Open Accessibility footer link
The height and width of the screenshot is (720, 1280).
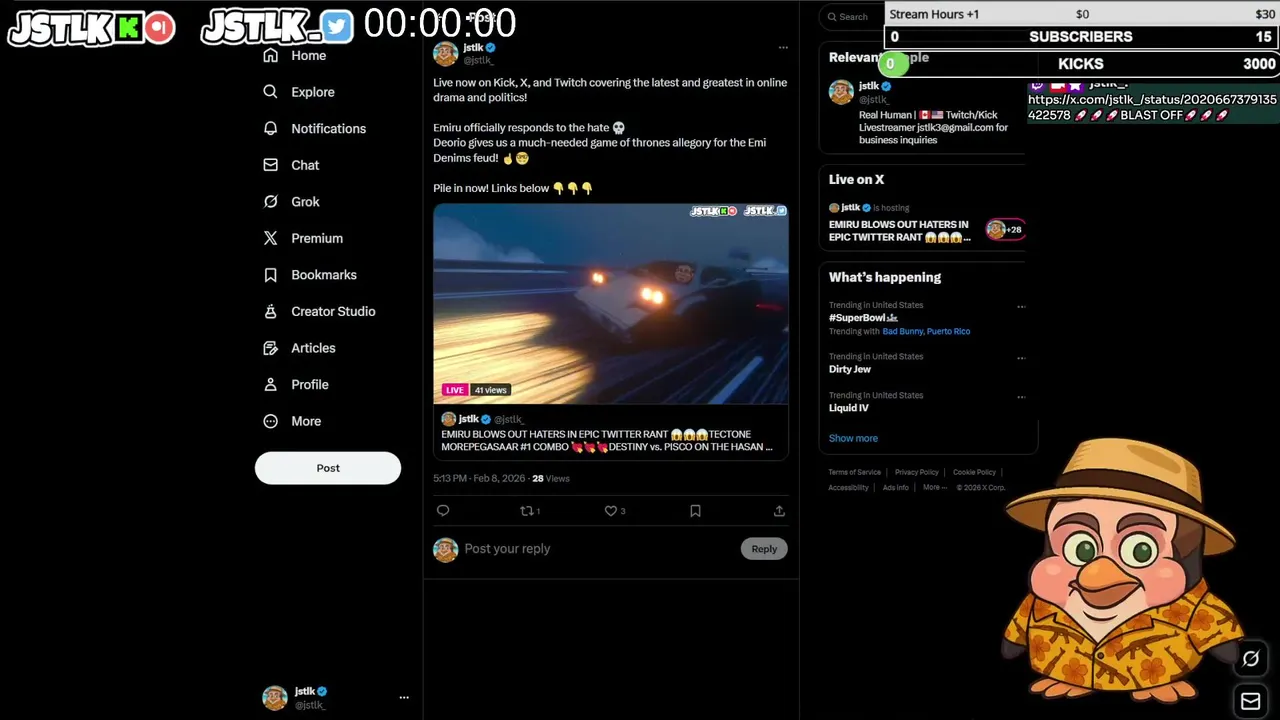click(x=848, y=488)
